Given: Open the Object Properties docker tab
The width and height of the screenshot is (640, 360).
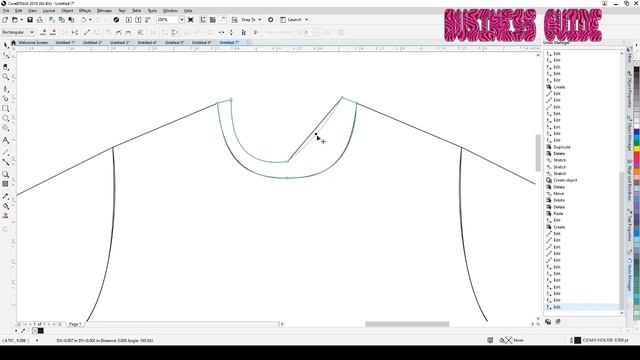Looking at the screenshot, I should point(629,89).
